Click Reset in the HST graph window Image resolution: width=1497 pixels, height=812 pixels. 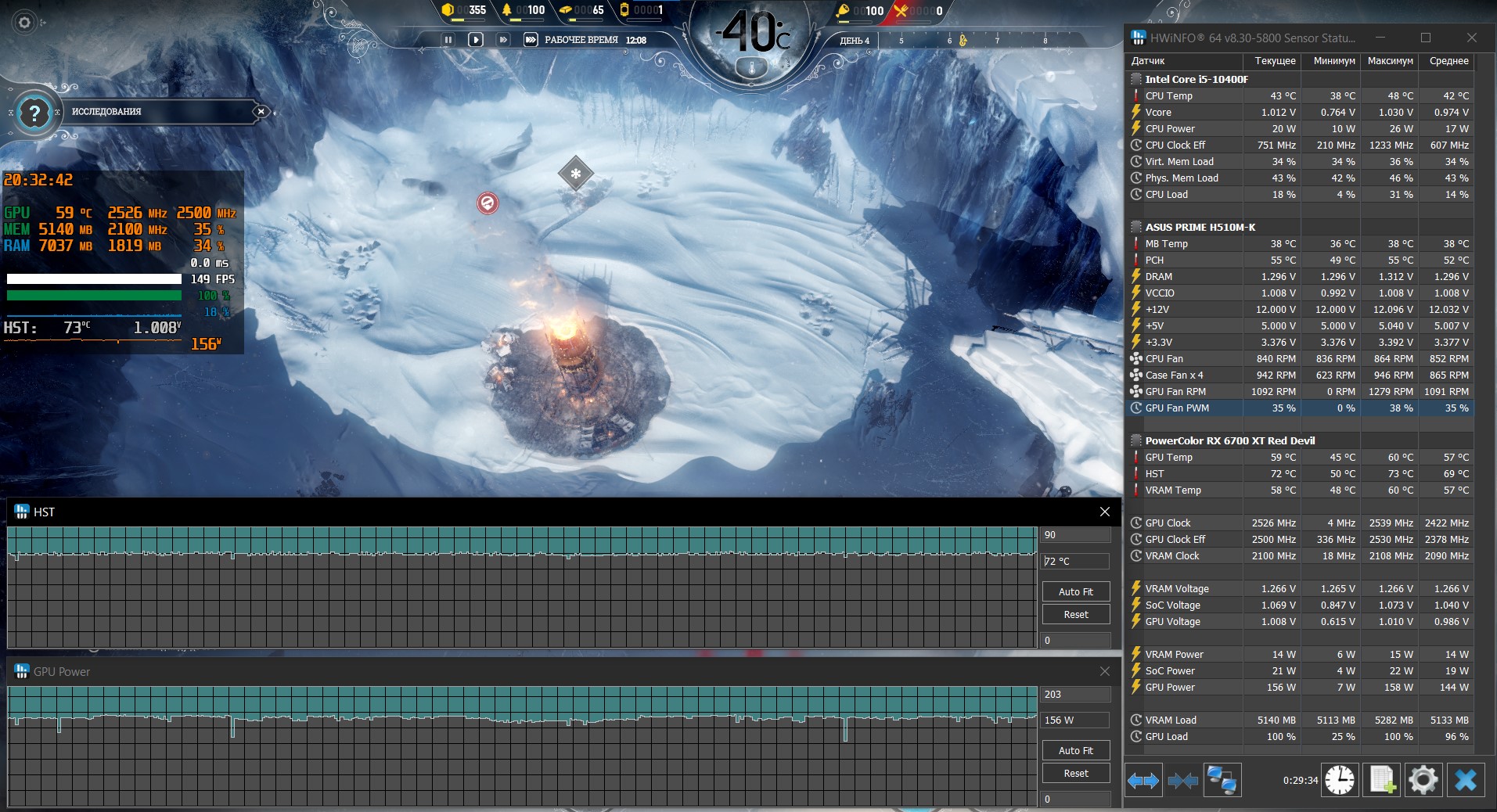point(1076,615)
